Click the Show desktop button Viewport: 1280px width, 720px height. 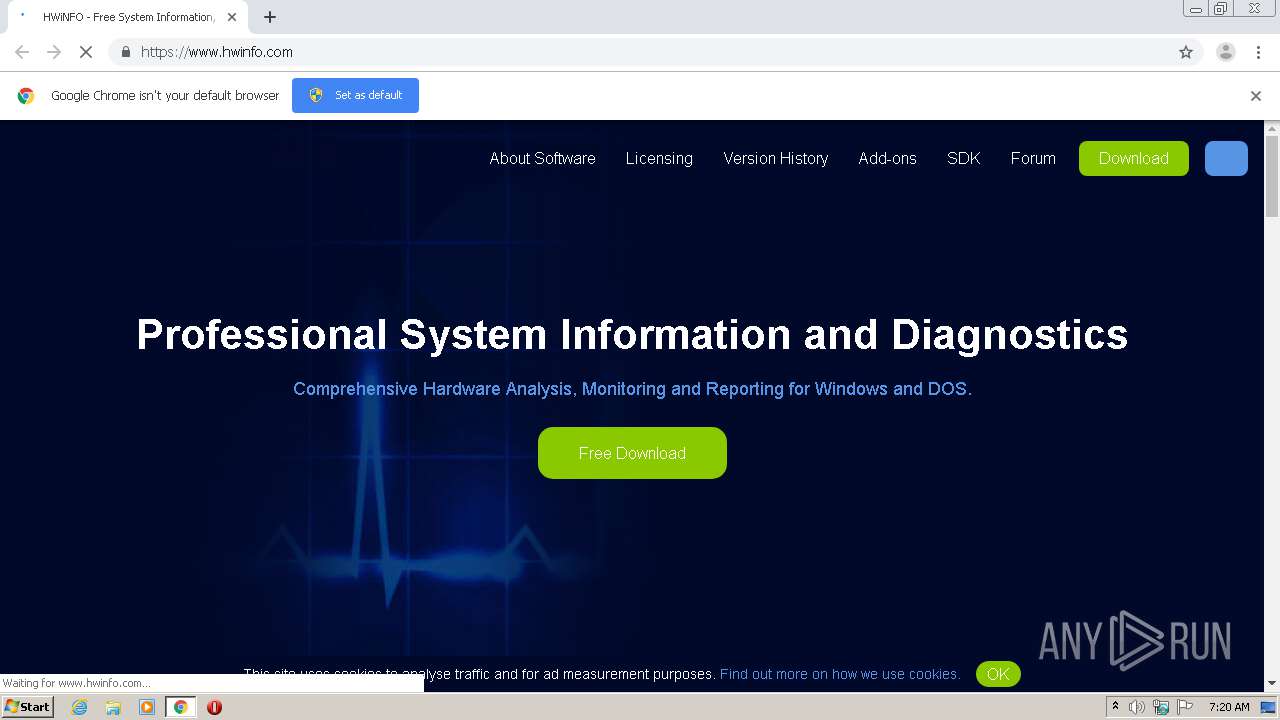click(1269, 707)
